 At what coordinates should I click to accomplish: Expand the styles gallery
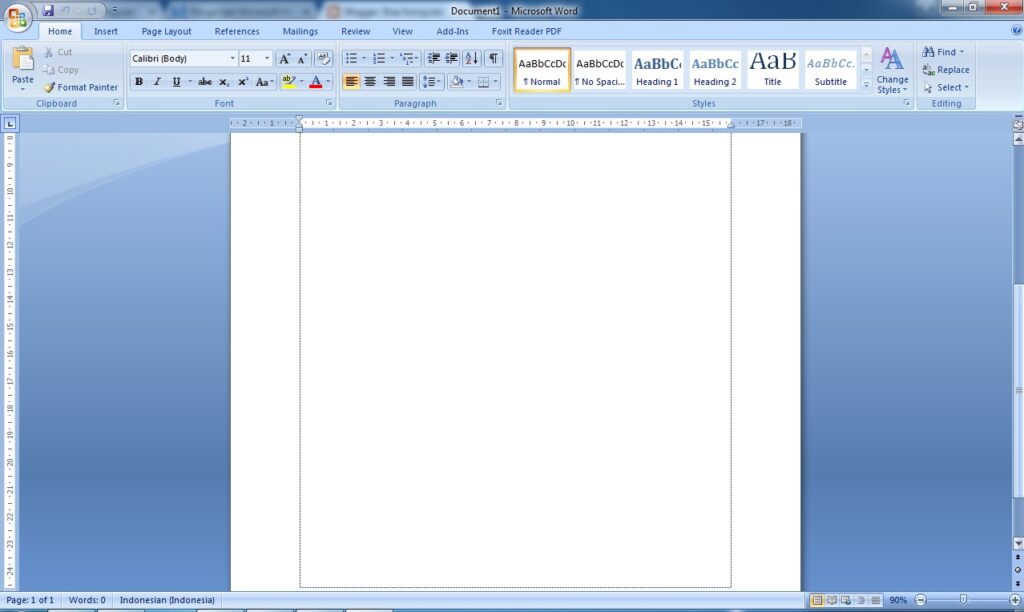click(867, 85)
